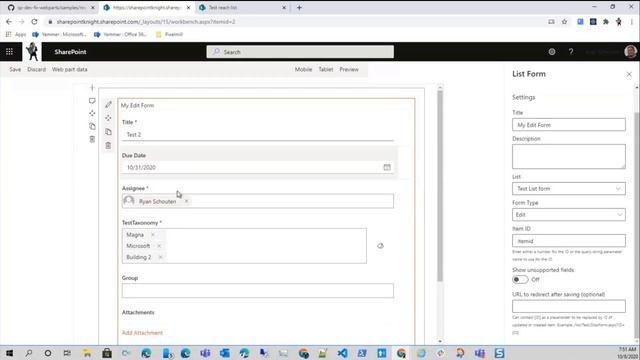Delete the web part with its trash icon
640x360 pixels.
[108, 145]
